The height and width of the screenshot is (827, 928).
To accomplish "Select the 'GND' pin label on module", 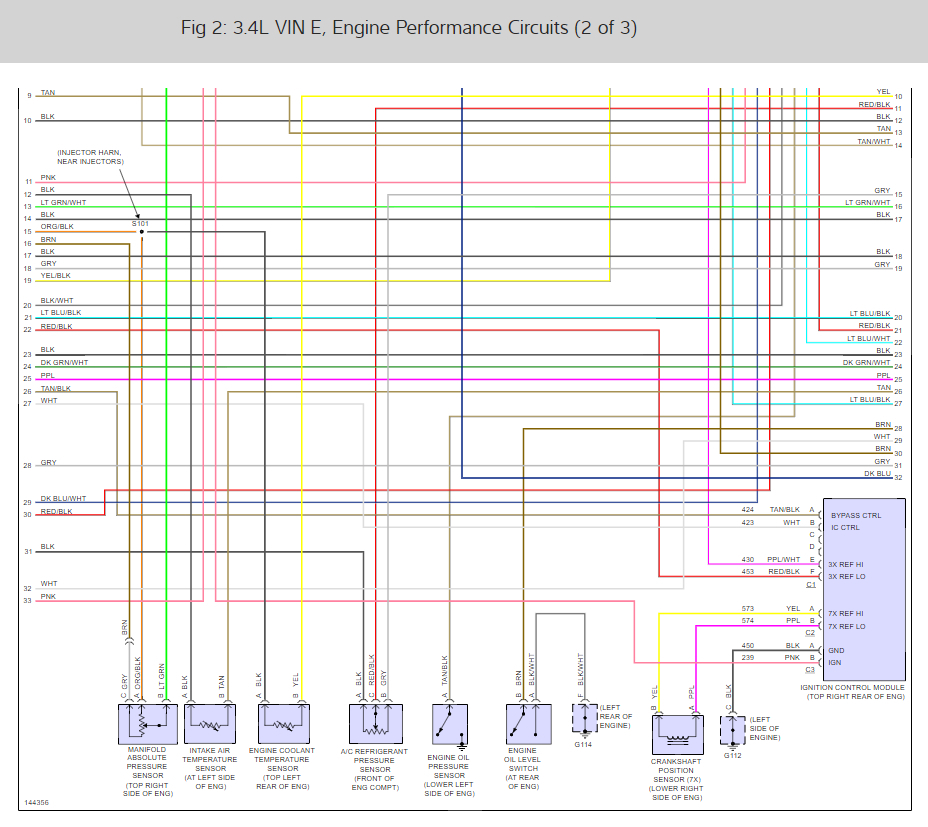I will 836,651.
